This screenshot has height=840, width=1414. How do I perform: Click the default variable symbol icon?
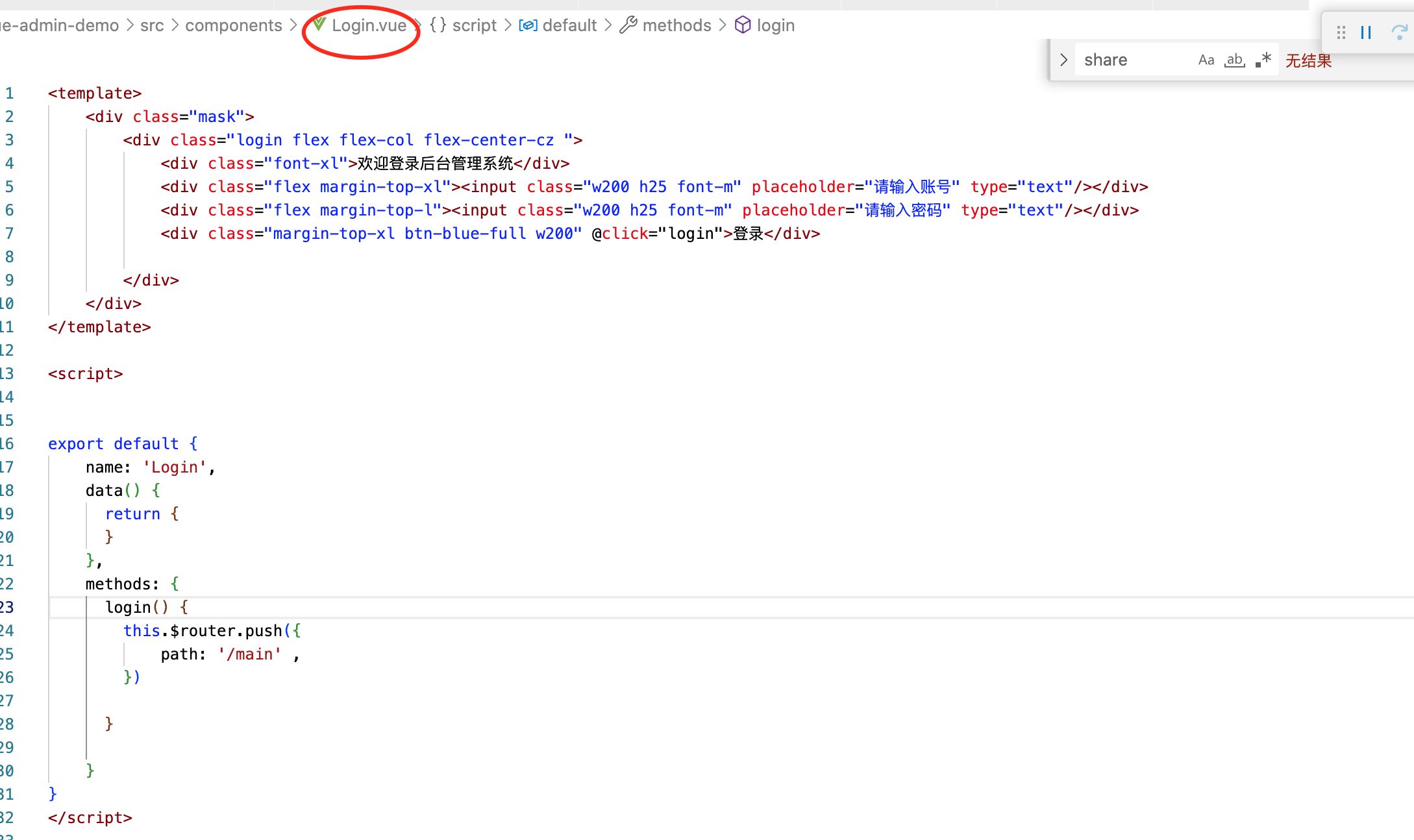pos(528,25)
